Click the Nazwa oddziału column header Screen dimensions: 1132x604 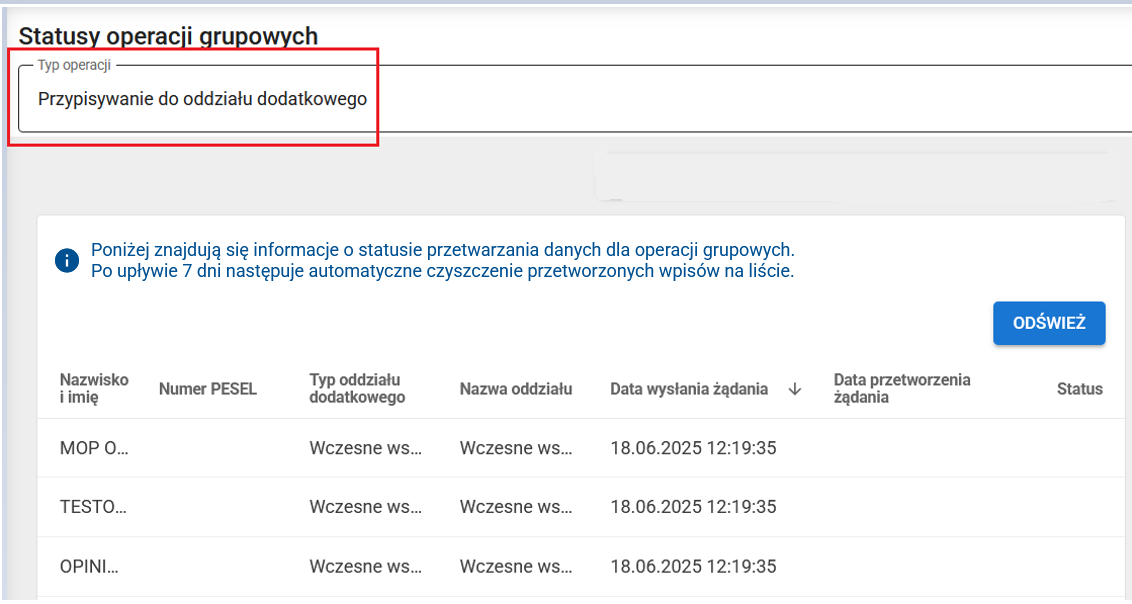click(x=517, y=389)
